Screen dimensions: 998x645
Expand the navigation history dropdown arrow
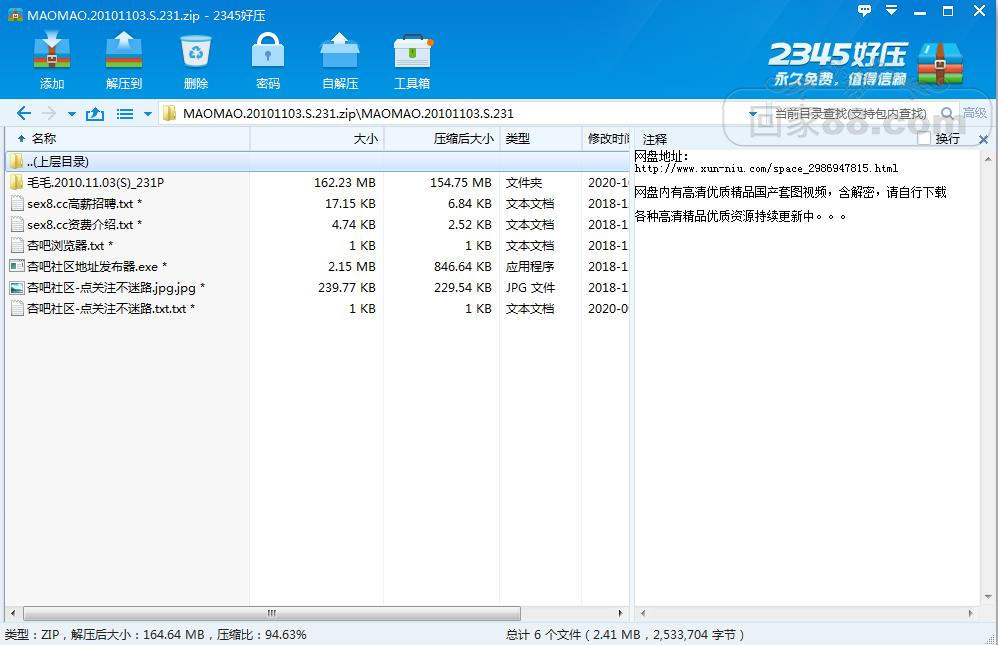click(x=72, y=114)
